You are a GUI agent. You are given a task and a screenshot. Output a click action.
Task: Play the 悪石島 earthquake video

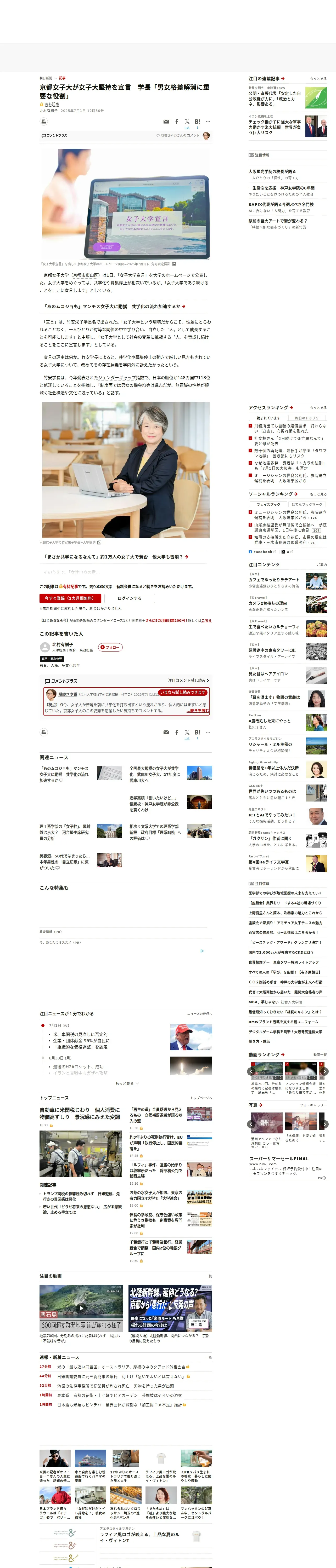[x=81, y=1307]
